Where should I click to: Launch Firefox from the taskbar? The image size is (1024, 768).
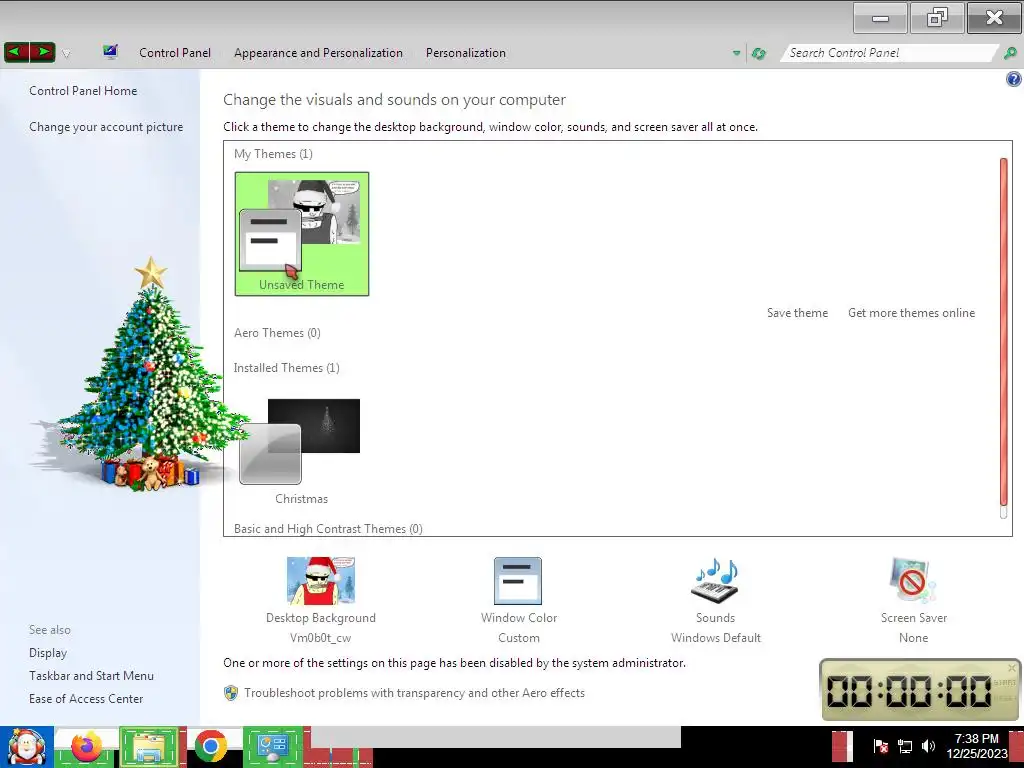[87, 746]
